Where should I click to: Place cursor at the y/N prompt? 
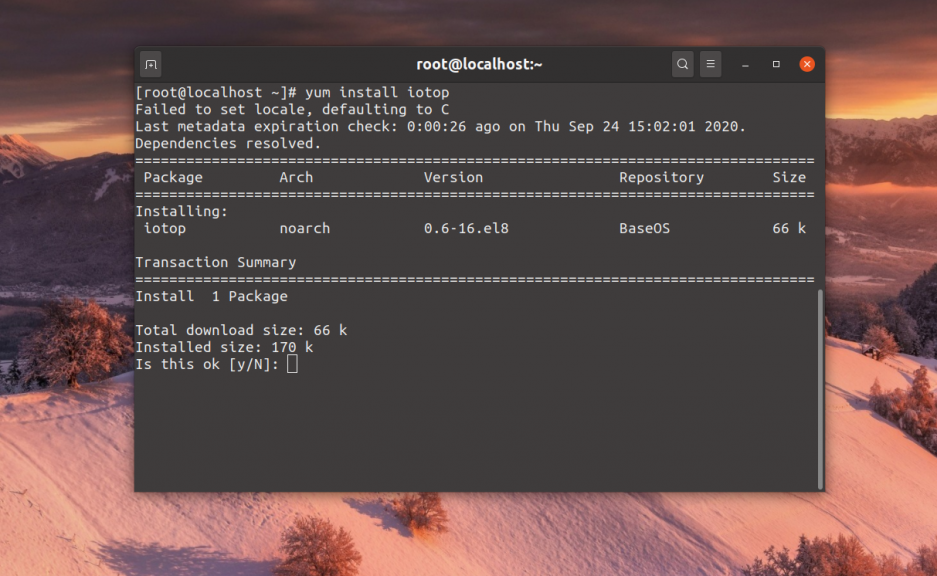tap(292, 364)
